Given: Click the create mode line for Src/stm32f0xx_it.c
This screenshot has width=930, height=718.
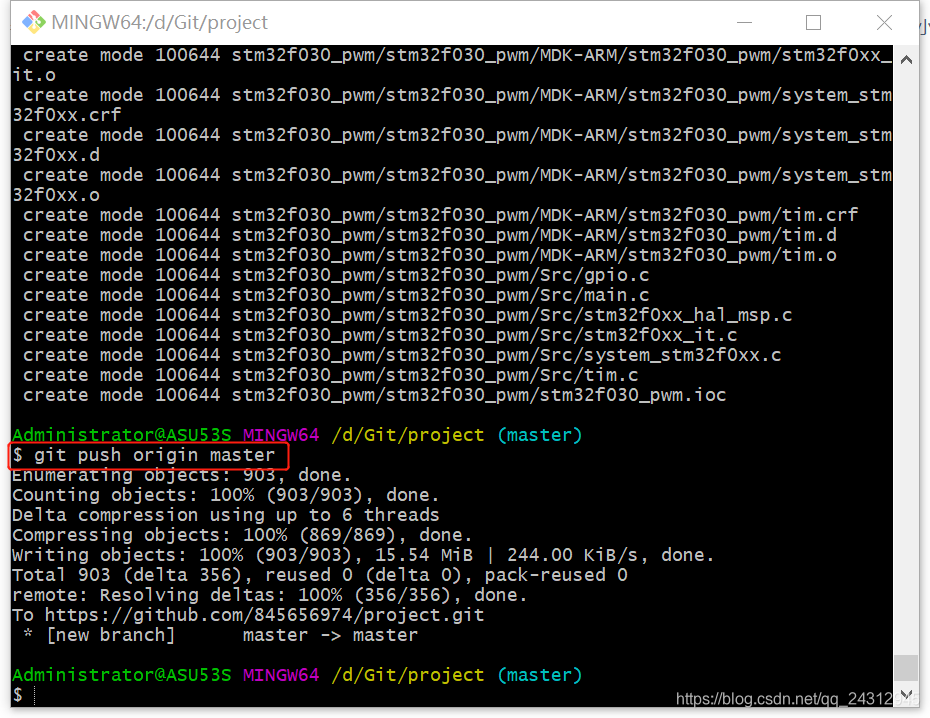Looking at the screenshot, I should [x=380, y=335].
